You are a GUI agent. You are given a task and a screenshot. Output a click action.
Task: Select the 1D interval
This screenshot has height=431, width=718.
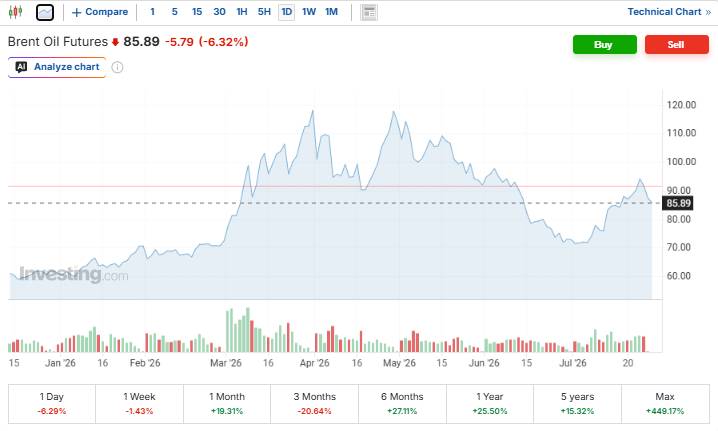287,12
